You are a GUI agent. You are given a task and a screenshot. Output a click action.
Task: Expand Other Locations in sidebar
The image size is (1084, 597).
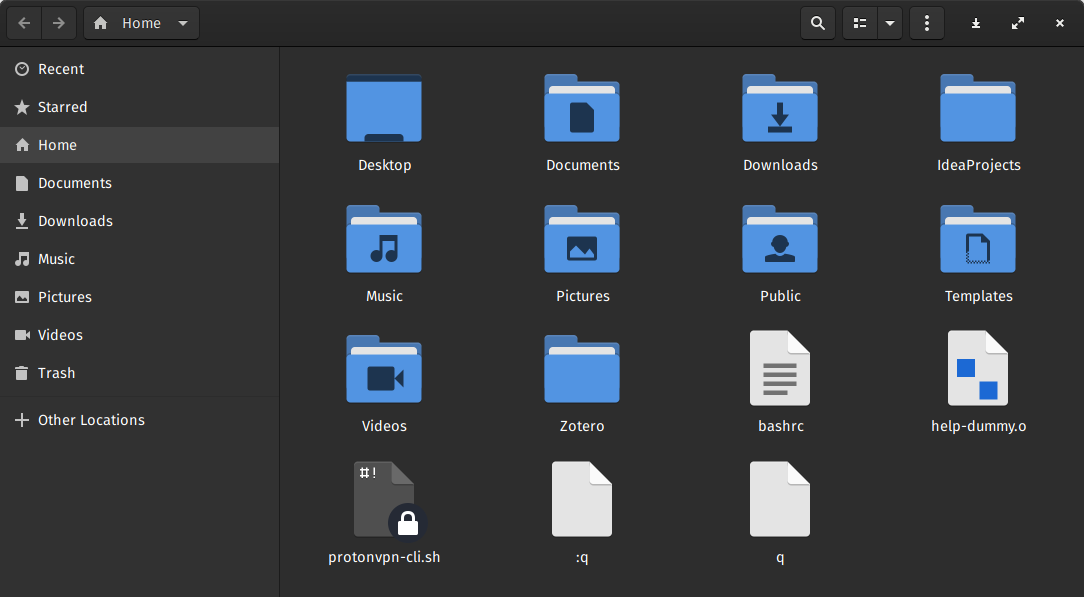pyautogui.click(x=91, y=420)
